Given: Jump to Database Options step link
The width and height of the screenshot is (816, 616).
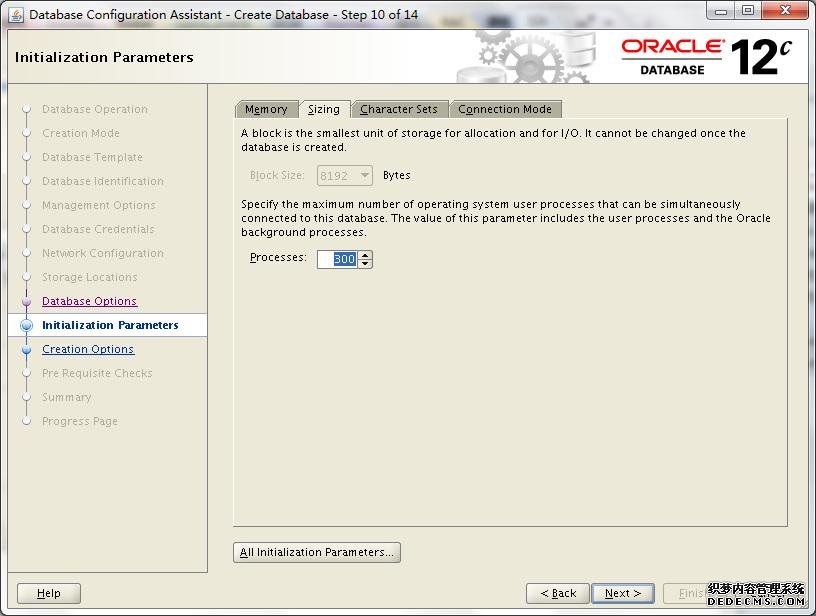Looking at the screenshot, I should pyautogui.click(x=89, y=301).
